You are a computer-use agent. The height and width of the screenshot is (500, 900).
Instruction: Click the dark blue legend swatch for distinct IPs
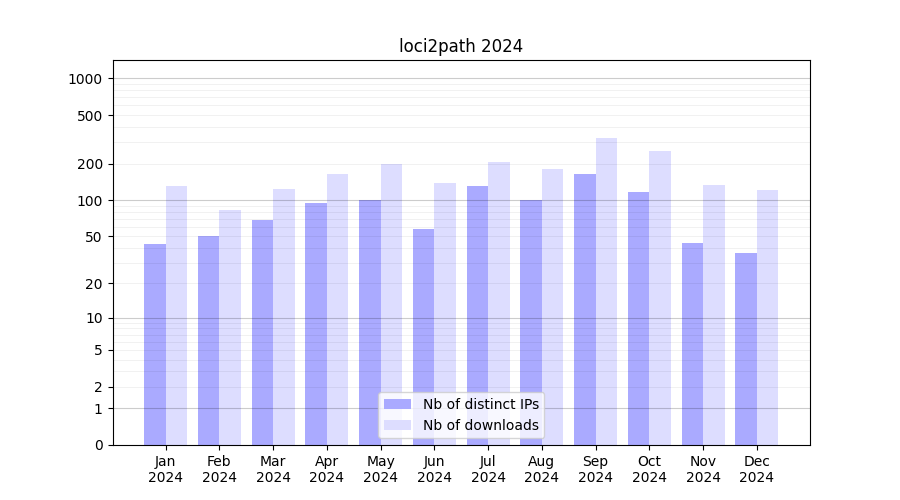(x=397, y=404)
